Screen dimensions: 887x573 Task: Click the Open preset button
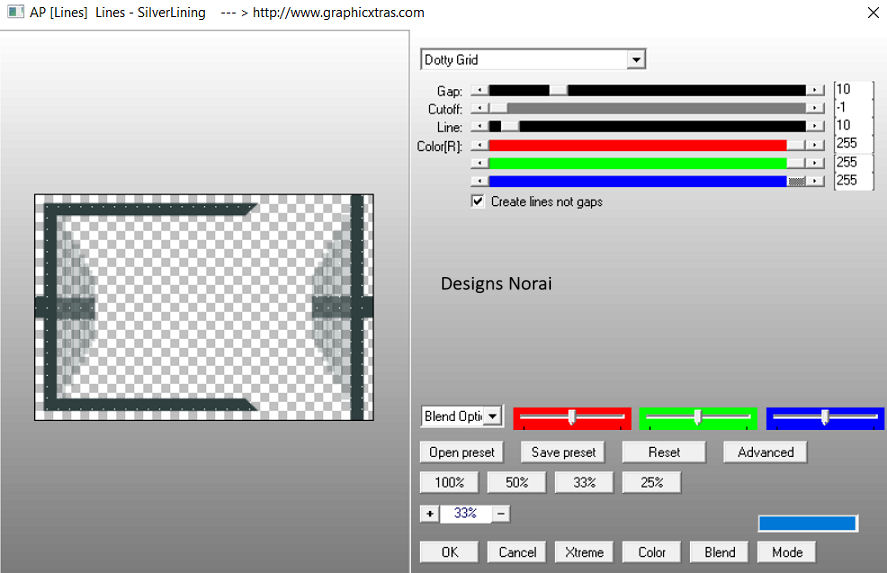coord(462,452)
